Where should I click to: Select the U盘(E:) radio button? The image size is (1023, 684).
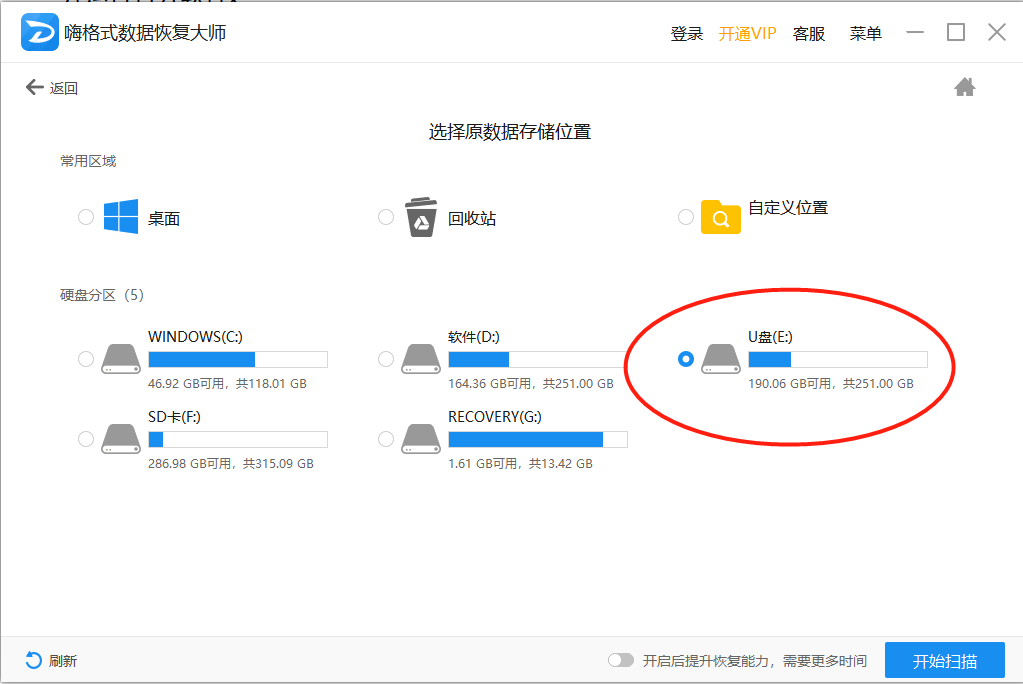[686, 359]
